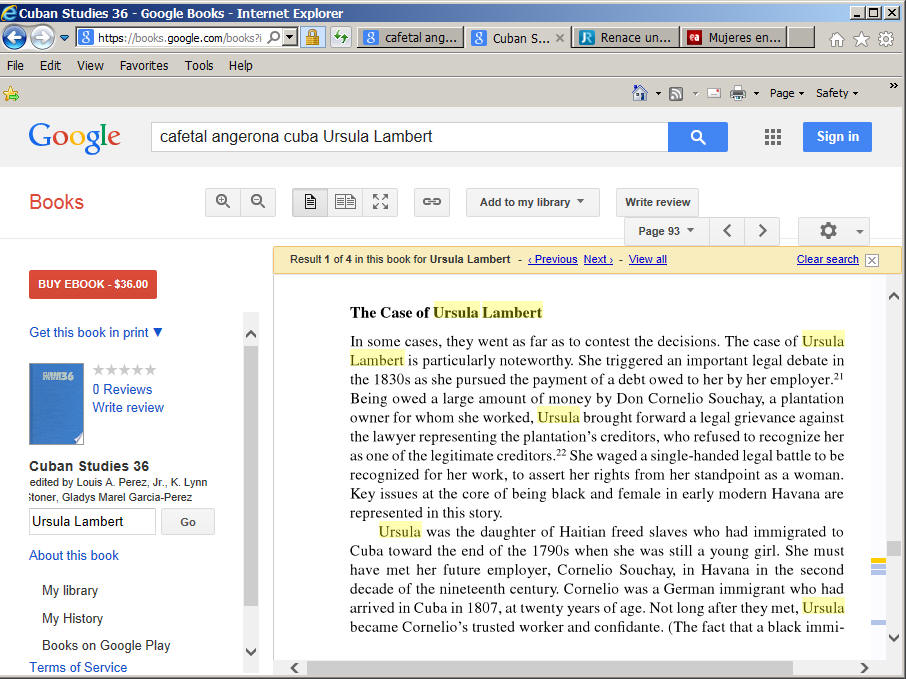Open the Favorites menu
Screen dimensions: 906x679
pos(144,65)
